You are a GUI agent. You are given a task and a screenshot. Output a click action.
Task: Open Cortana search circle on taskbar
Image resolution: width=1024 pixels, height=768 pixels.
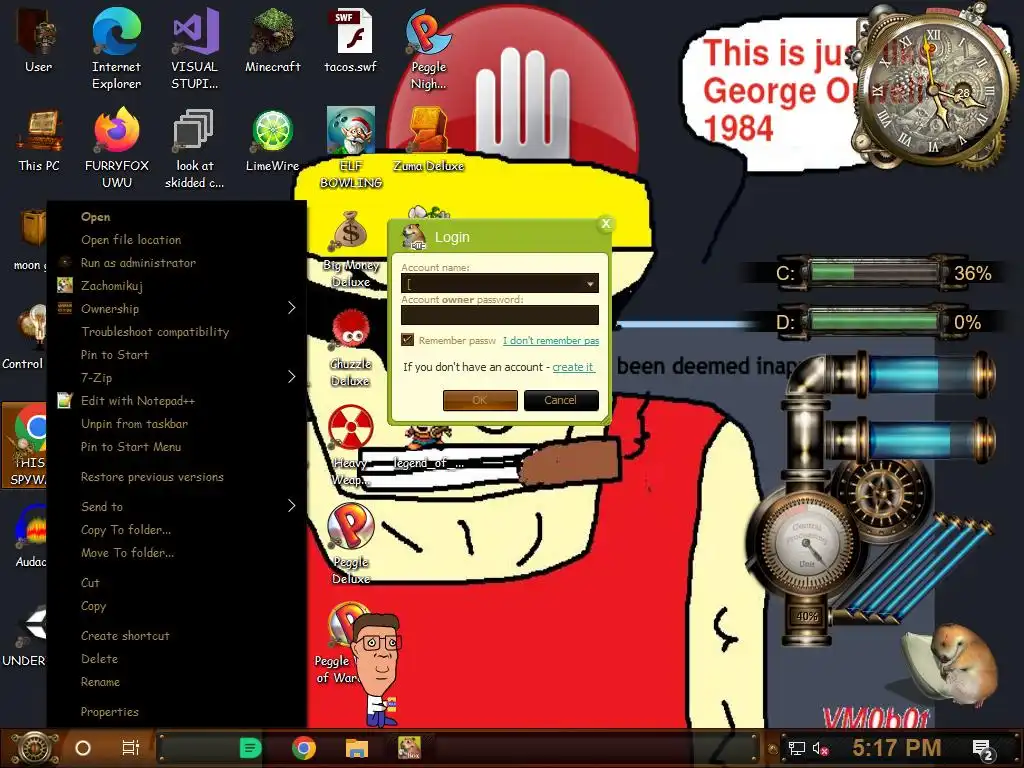tap(83, 748)
